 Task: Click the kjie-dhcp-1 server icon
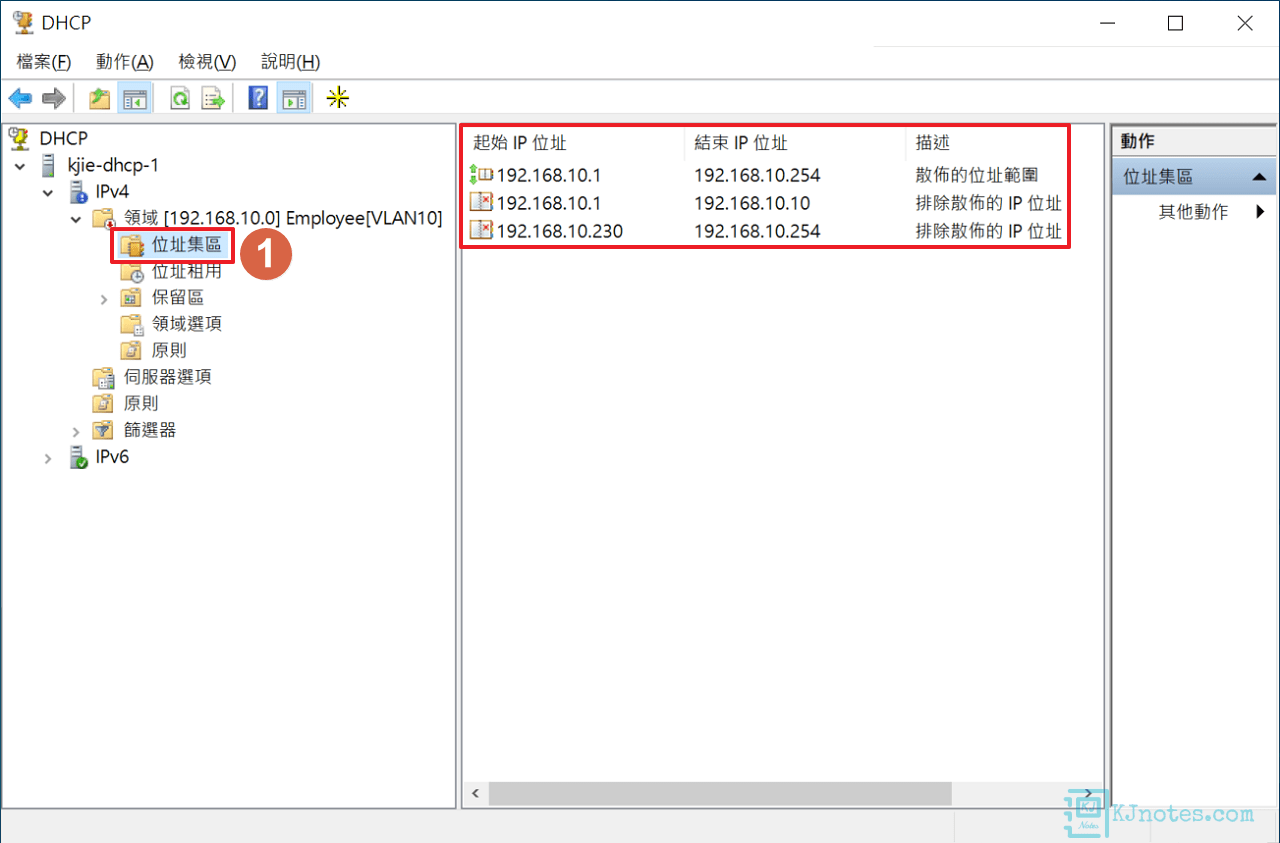click(x=49, y=165)
